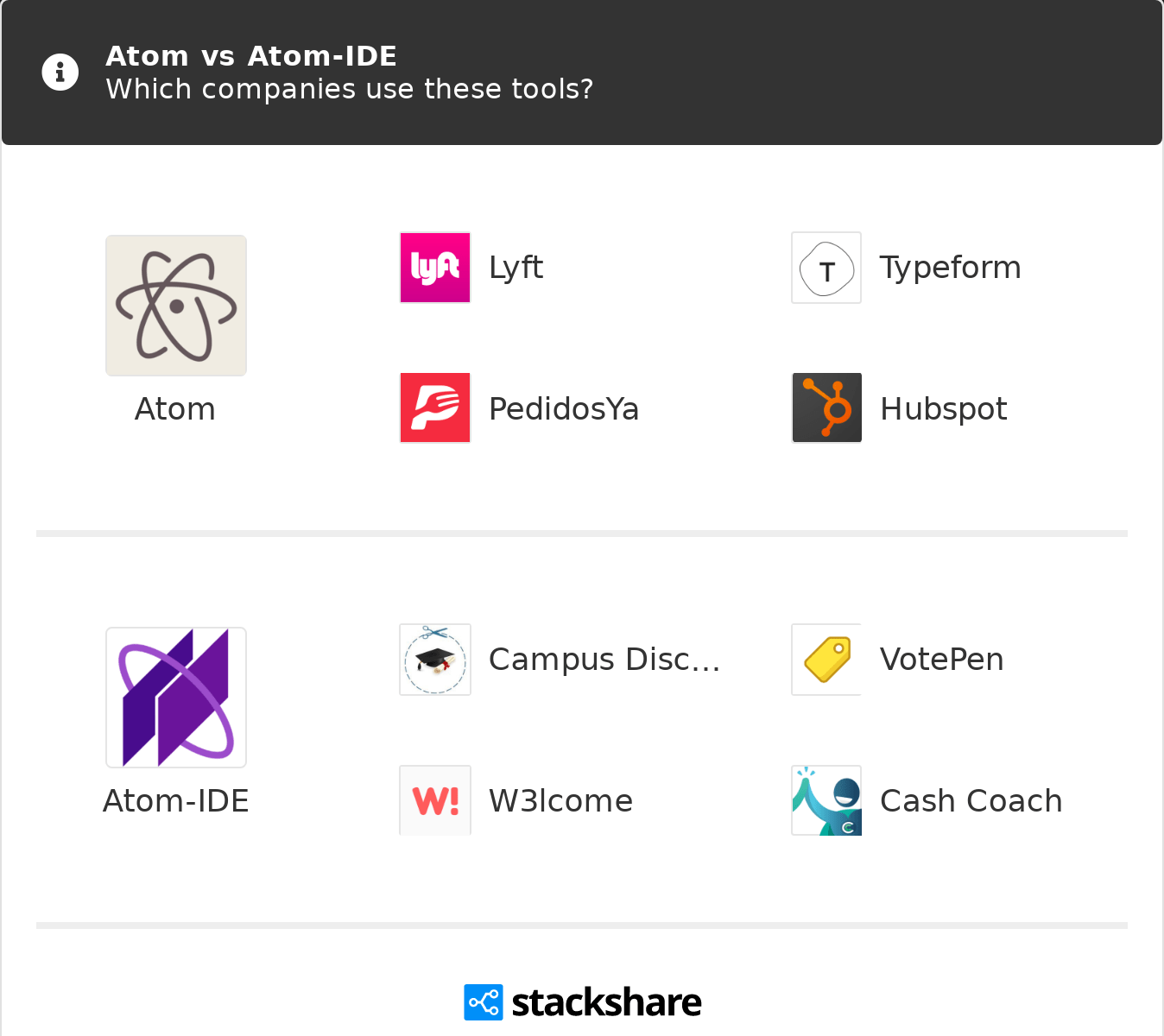Click the Cash Coach mascot icon

tap(826, 800)
